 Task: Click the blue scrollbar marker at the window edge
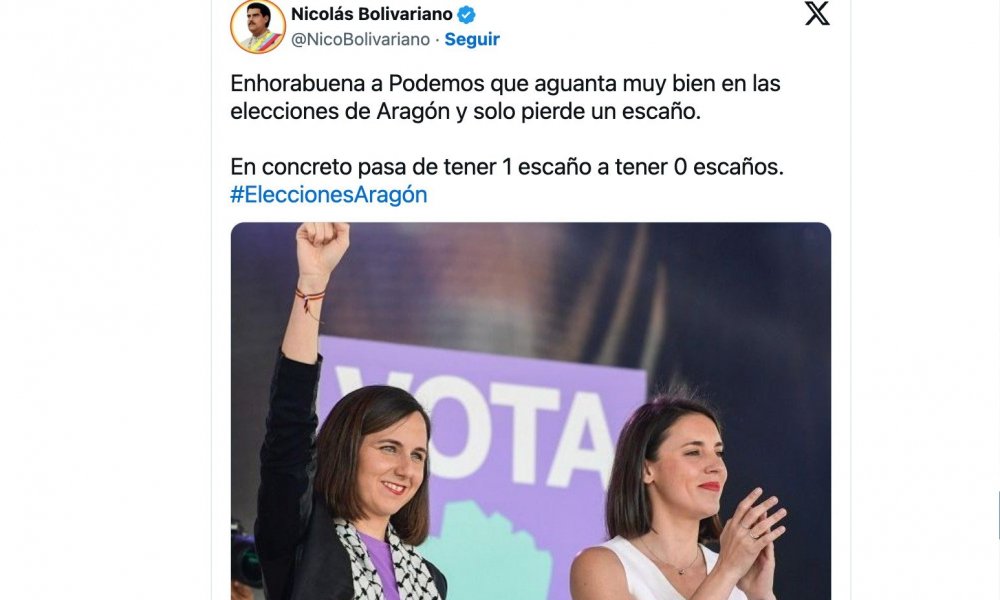click(998, 515)
